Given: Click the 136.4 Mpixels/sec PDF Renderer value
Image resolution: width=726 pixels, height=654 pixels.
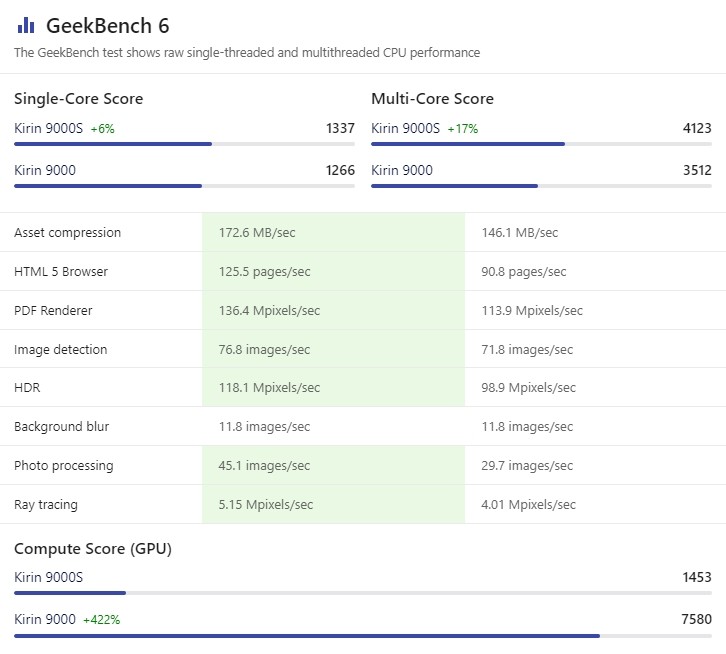Looking at the screenshot, I should click(269, 311).
